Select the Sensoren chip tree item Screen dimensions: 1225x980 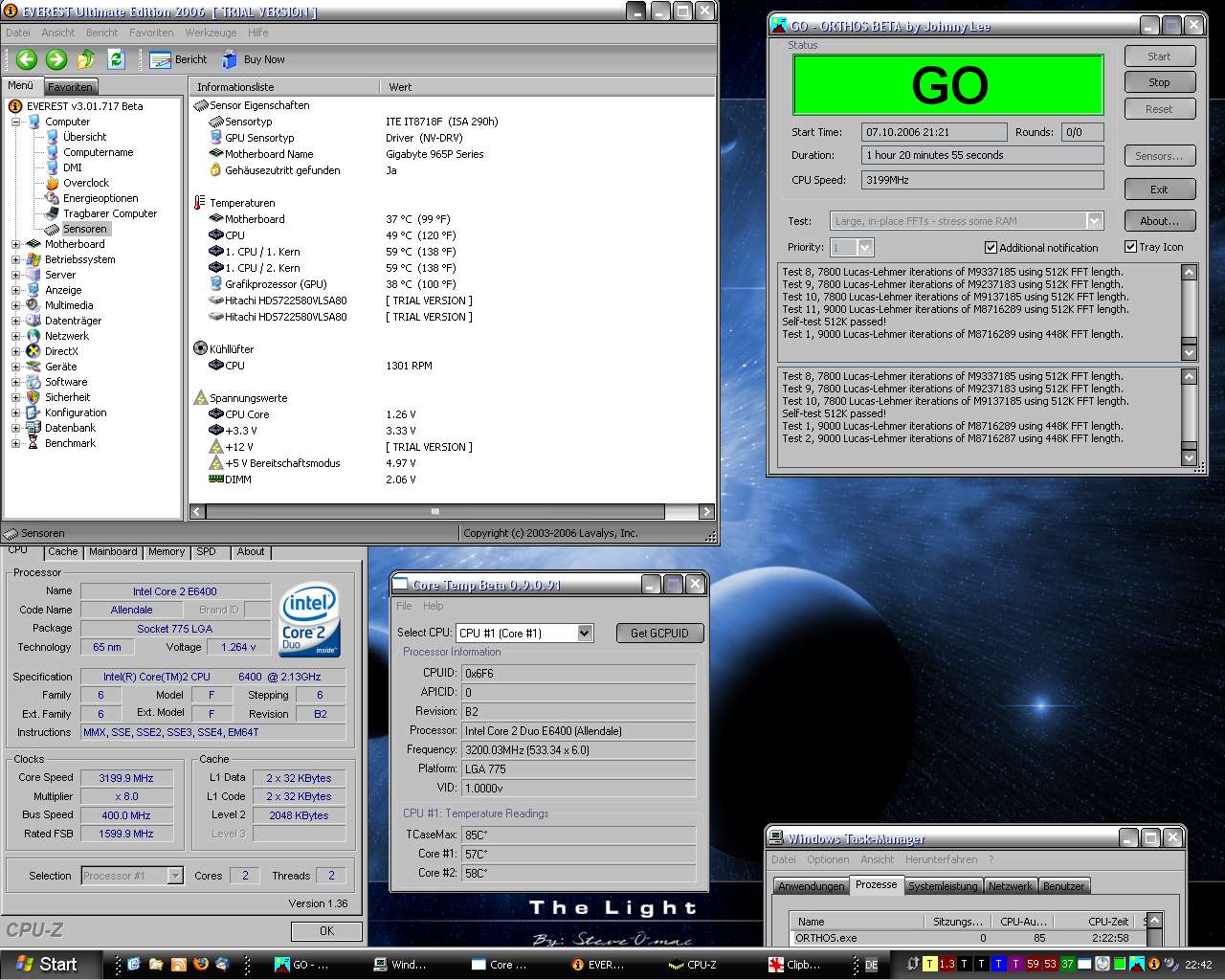(77, 229)
